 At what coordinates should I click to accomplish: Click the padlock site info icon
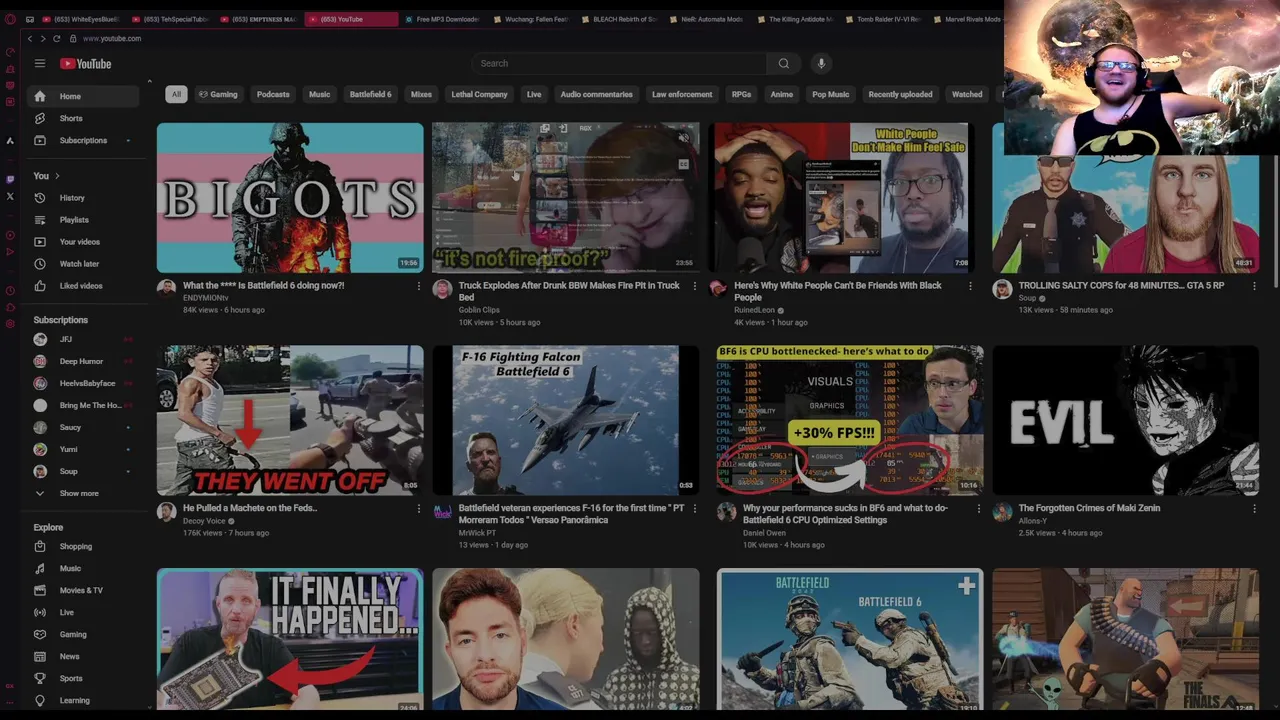[x=73, y=38]
